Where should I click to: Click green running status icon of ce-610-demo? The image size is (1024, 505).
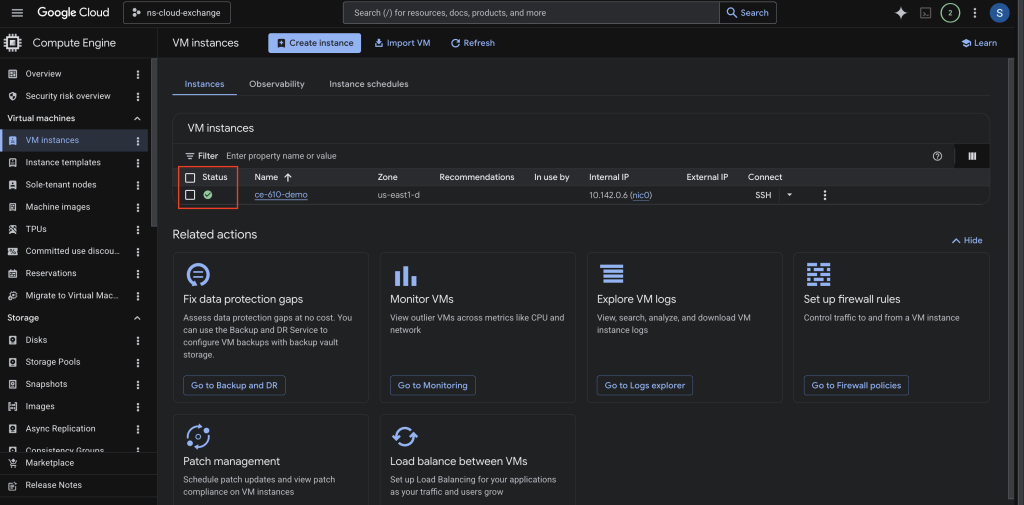208,195
